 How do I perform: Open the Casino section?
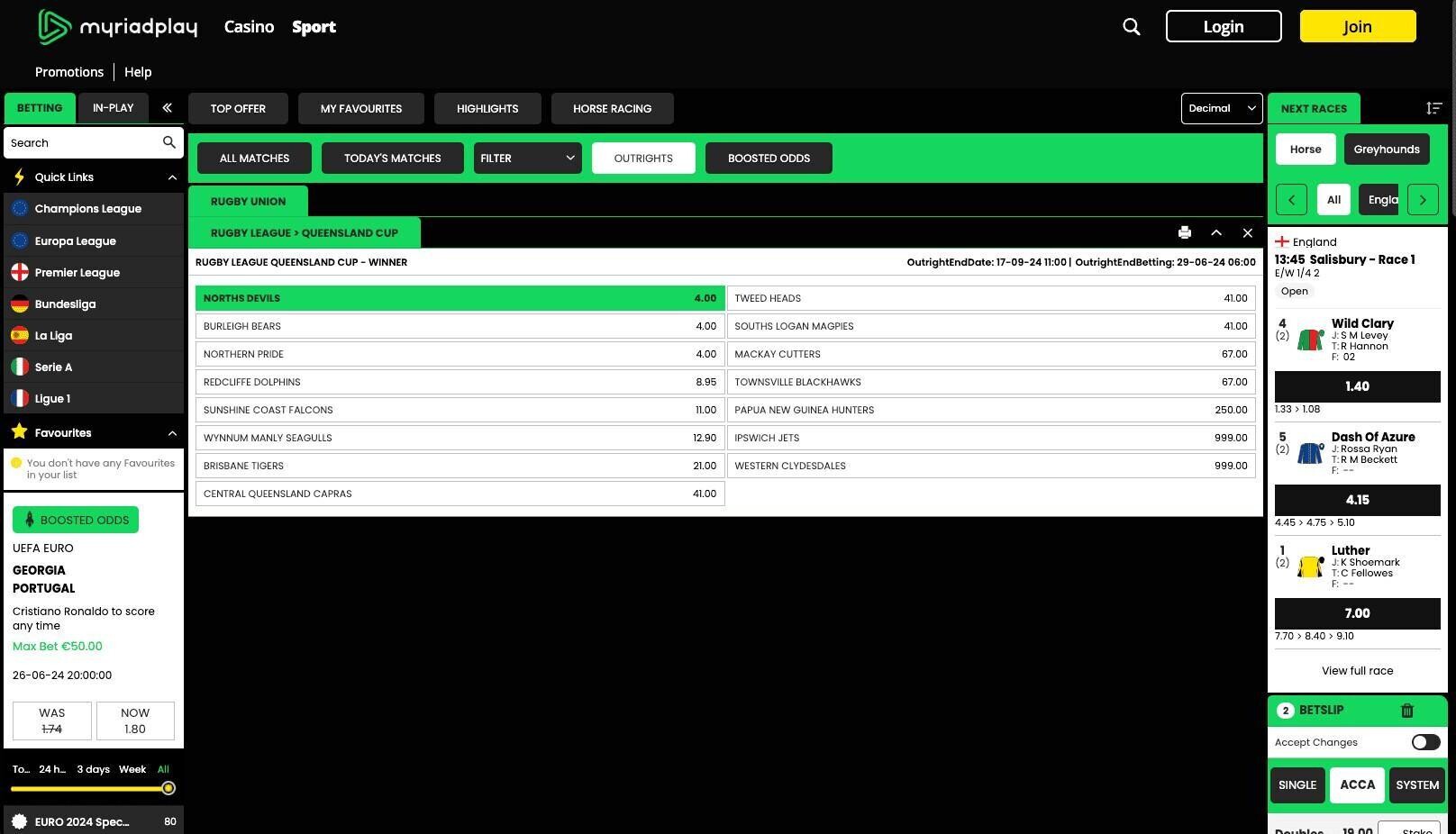[249, 27]
